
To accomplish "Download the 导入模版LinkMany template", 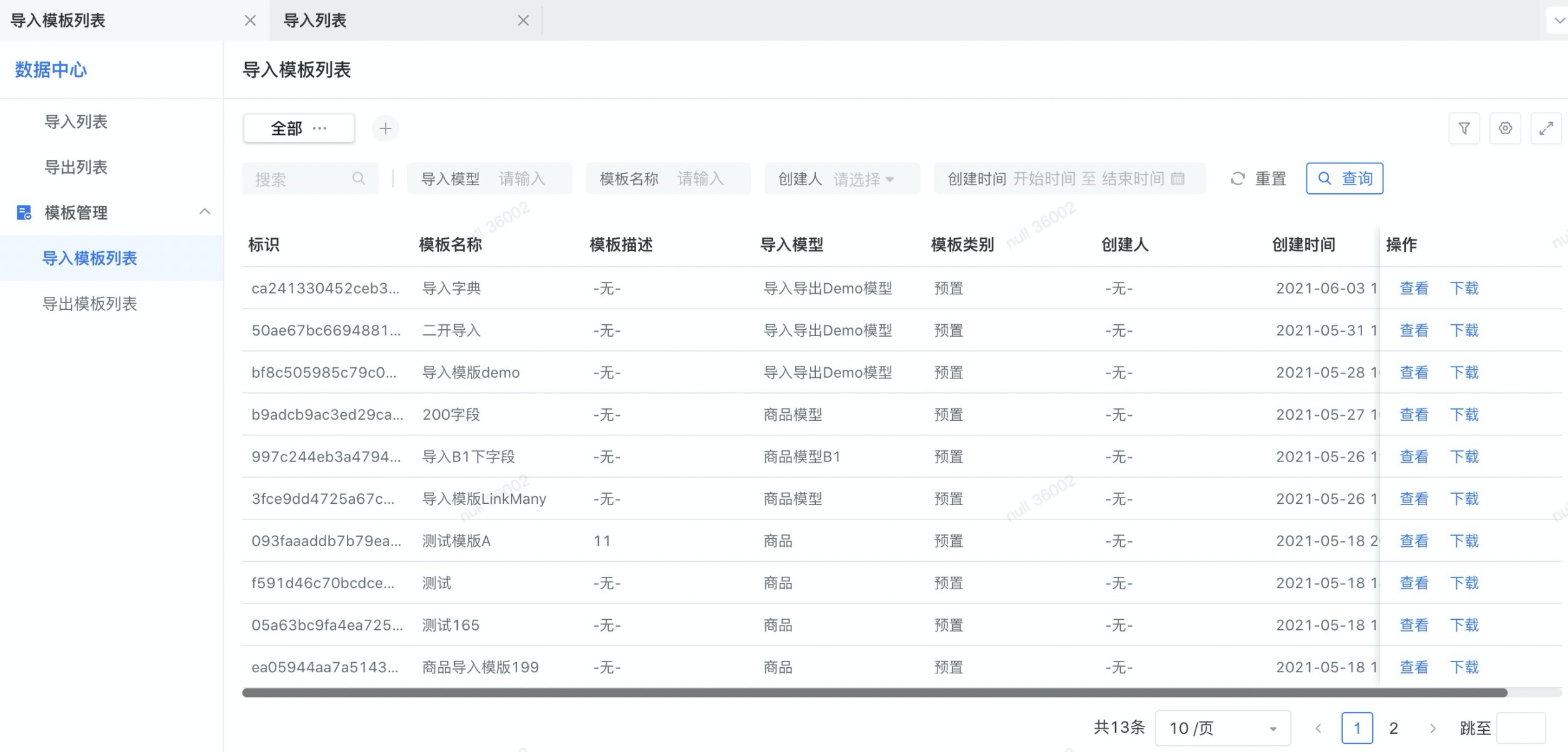I will coord(1464,499).
